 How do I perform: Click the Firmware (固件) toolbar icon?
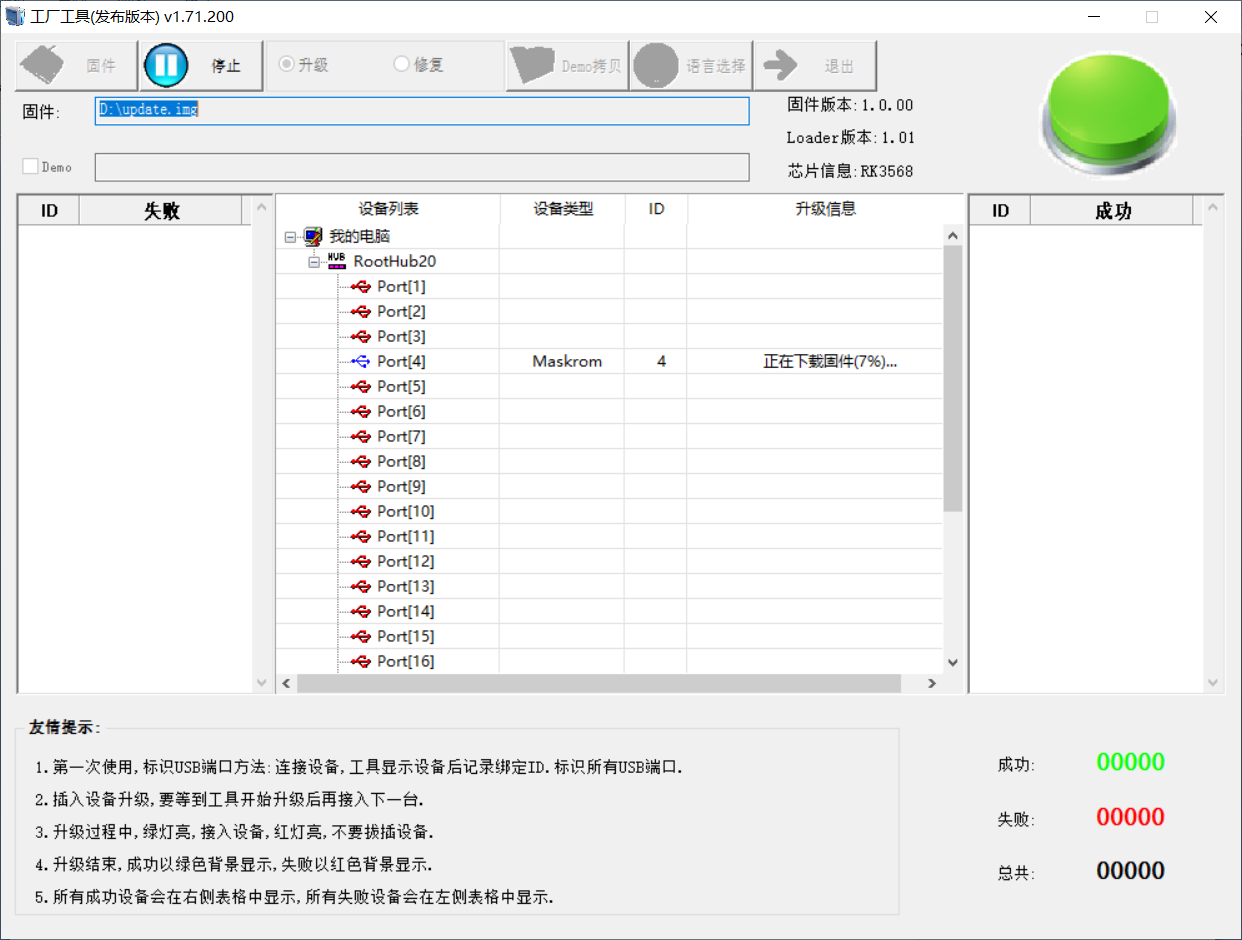45,66
